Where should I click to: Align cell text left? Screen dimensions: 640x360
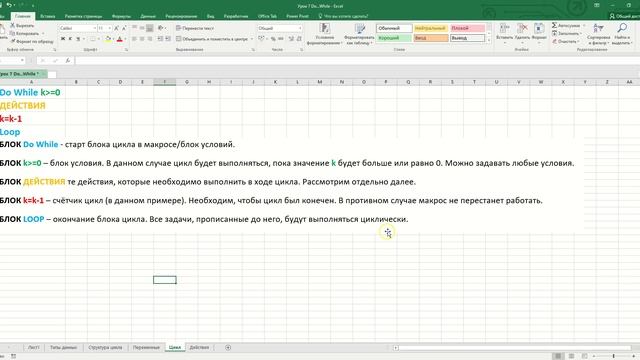pos(134,39)
